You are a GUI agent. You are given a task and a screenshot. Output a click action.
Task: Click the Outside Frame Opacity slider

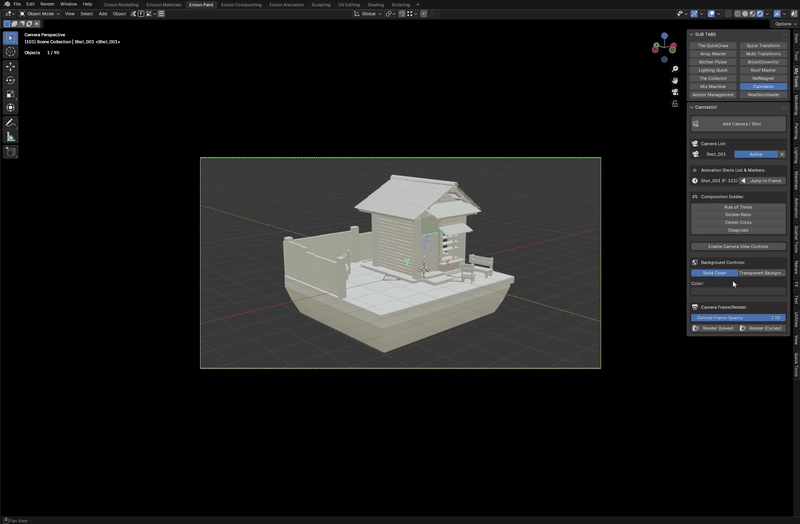738,317
